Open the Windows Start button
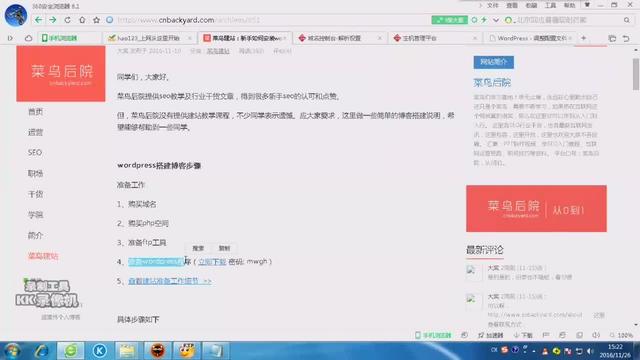 pos(12,351)
